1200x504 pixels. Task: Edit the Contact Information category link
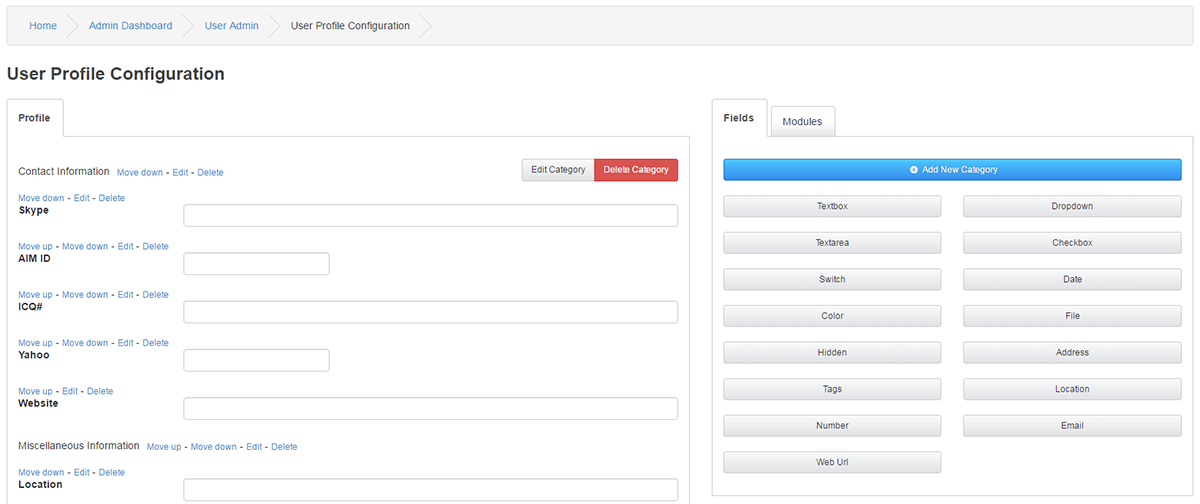click(180, 173)
